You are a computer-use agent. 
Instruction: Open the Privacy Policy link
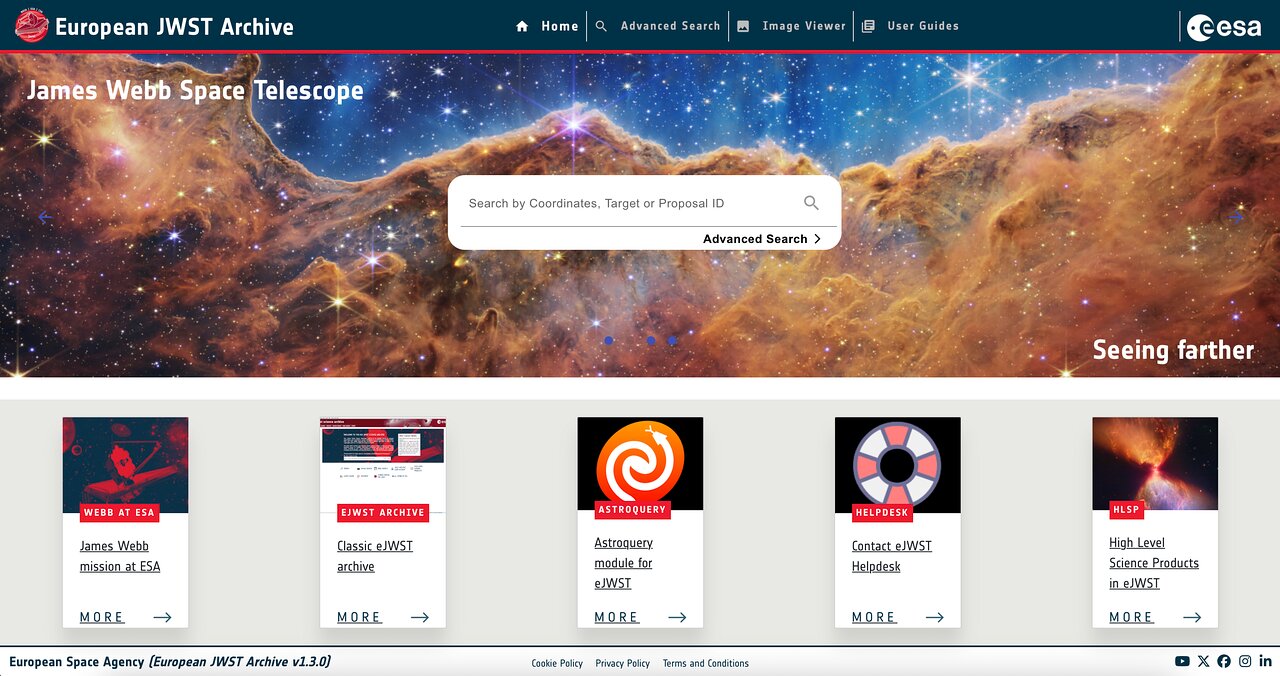tap(622, 663)
